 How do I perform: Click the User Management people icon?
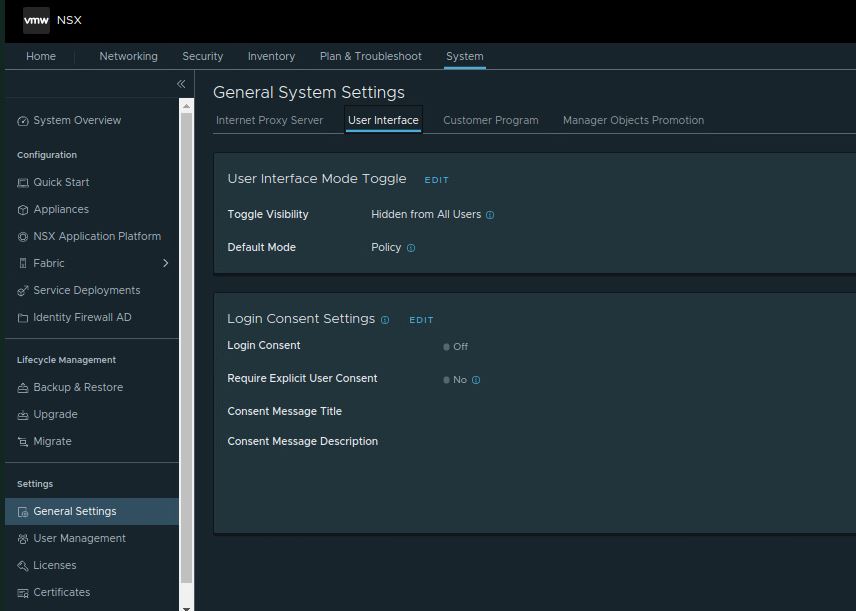pyautogui.click(x=22, y=539)
